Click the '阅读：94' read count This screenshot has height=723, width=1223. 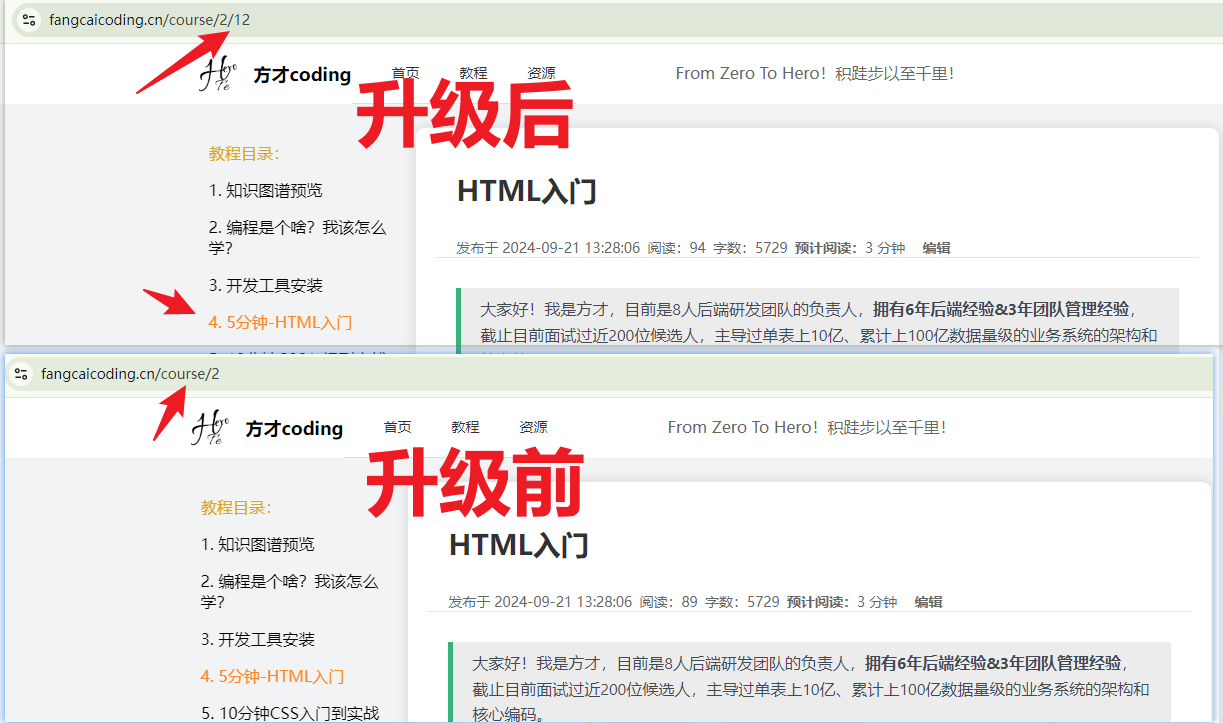click(677, 248)
